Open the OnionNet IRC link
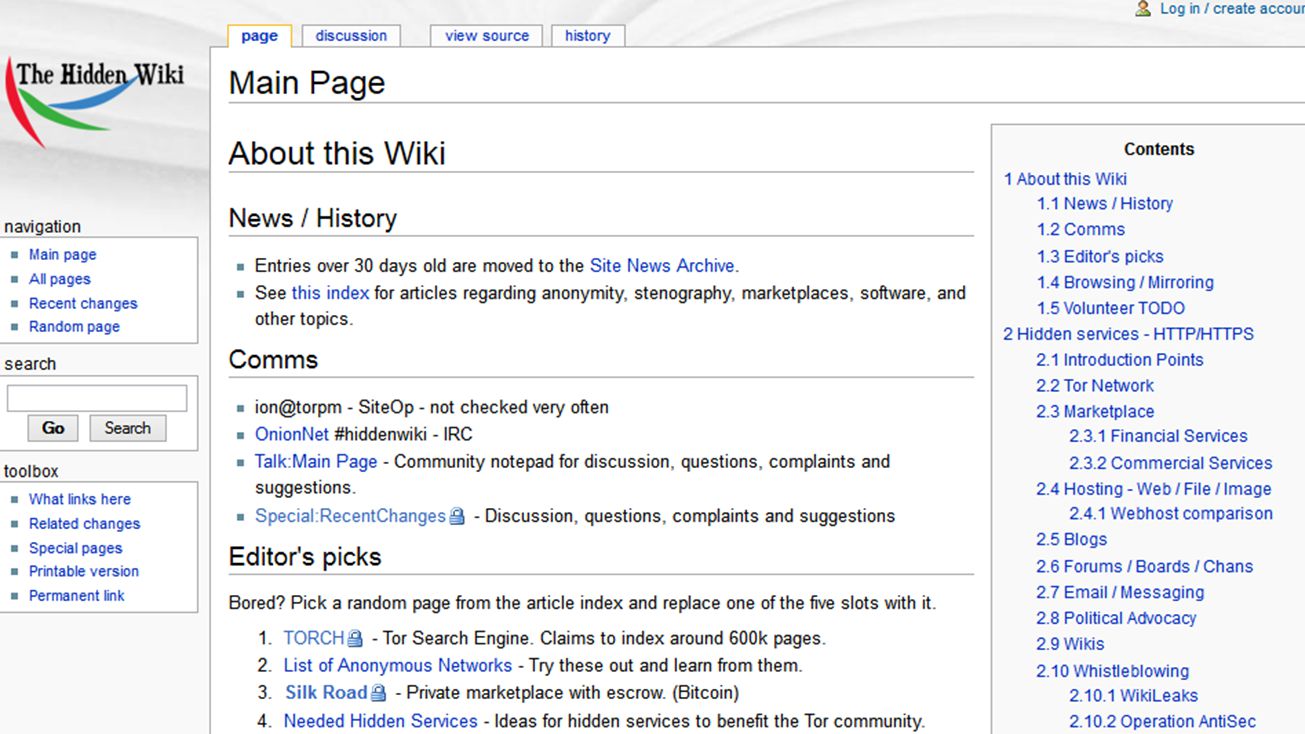 click(x=292, y=435)
